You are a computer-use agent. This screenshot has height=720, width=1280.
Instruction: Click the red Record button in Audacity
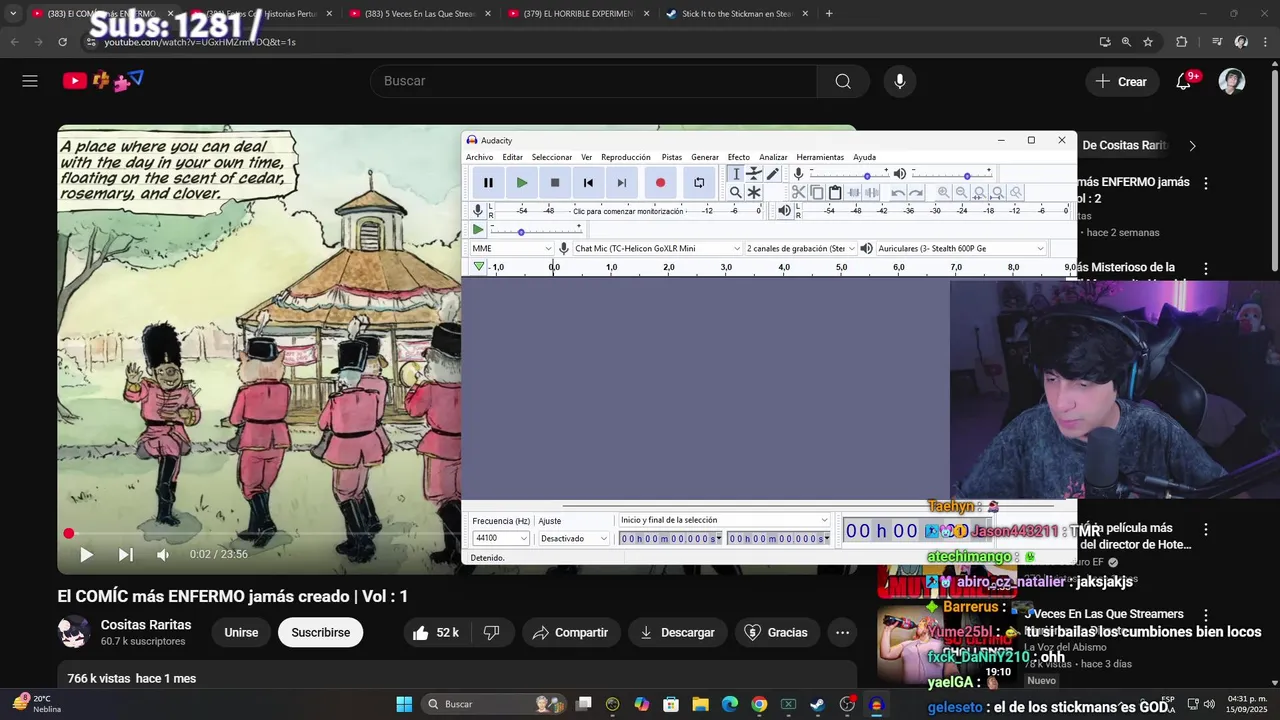[x=660, y=183]
